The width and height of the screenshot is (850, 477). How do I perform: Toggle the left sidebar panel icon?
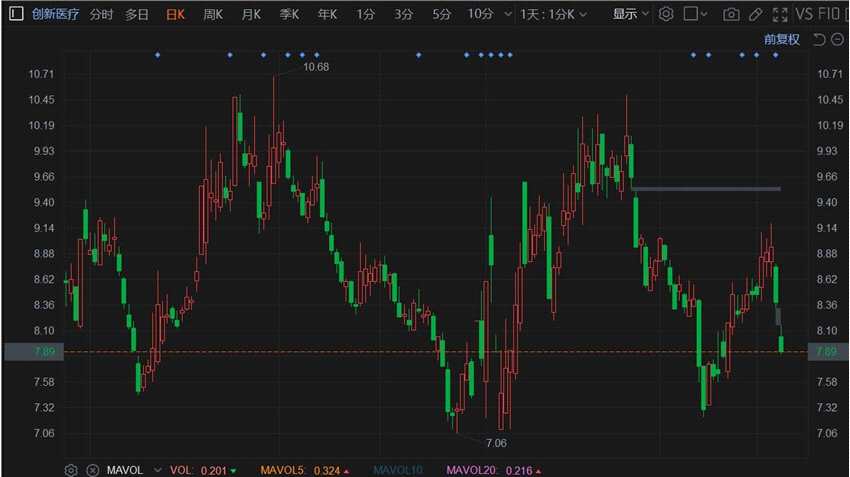click(x=16, y=14)
